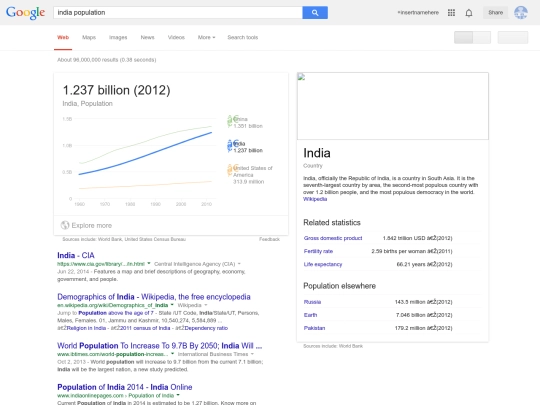
Task: Expand en.wikipedia.org URL dropdown arrow
Action: coord(172,305)
